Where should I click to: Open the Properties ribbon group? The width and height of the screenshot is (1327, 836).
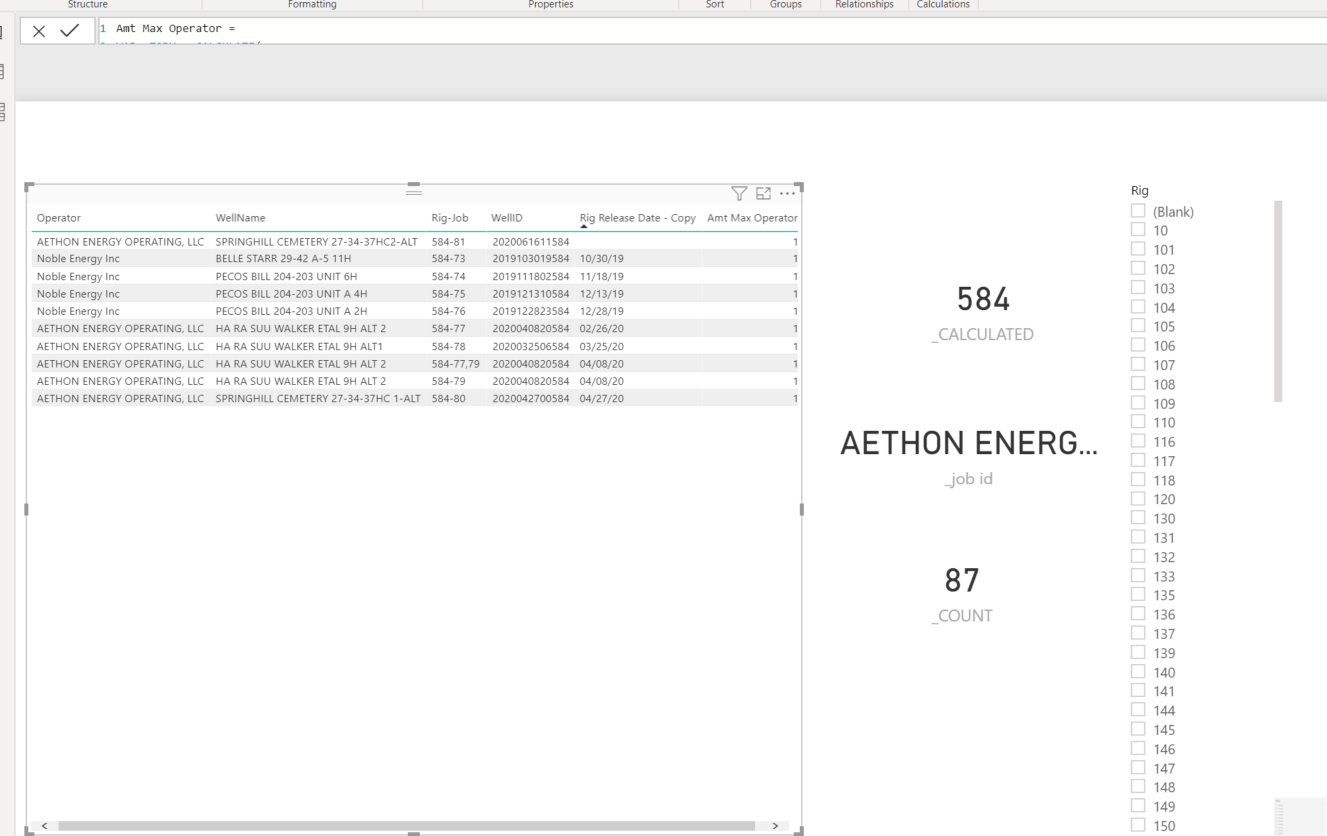pyautogui.click(x=551, y=5)
